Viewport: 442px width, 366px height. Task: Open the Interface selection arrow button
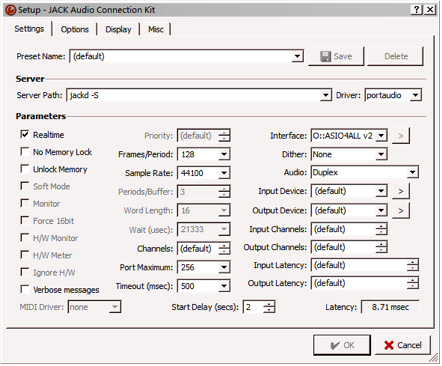click(x=401, y=136)
